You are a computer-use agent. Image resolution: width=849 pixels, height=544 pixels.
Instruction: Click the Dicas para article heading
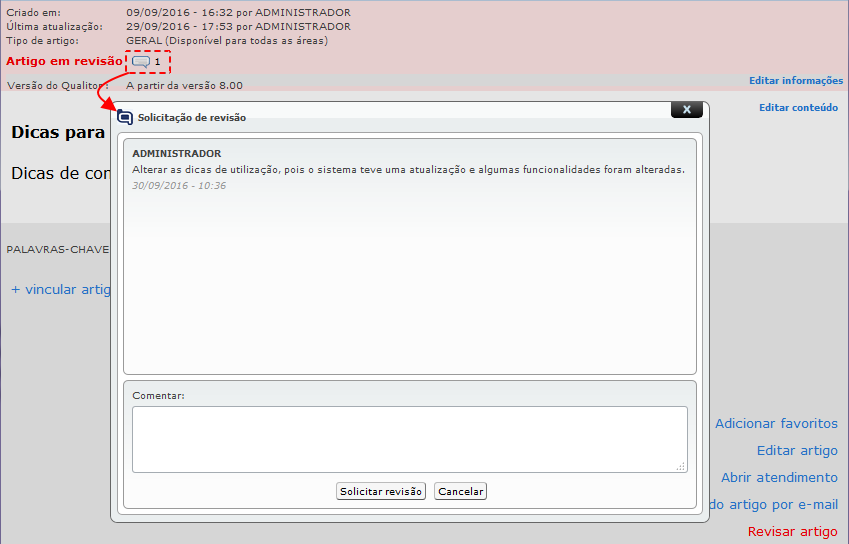pos(58,132)
